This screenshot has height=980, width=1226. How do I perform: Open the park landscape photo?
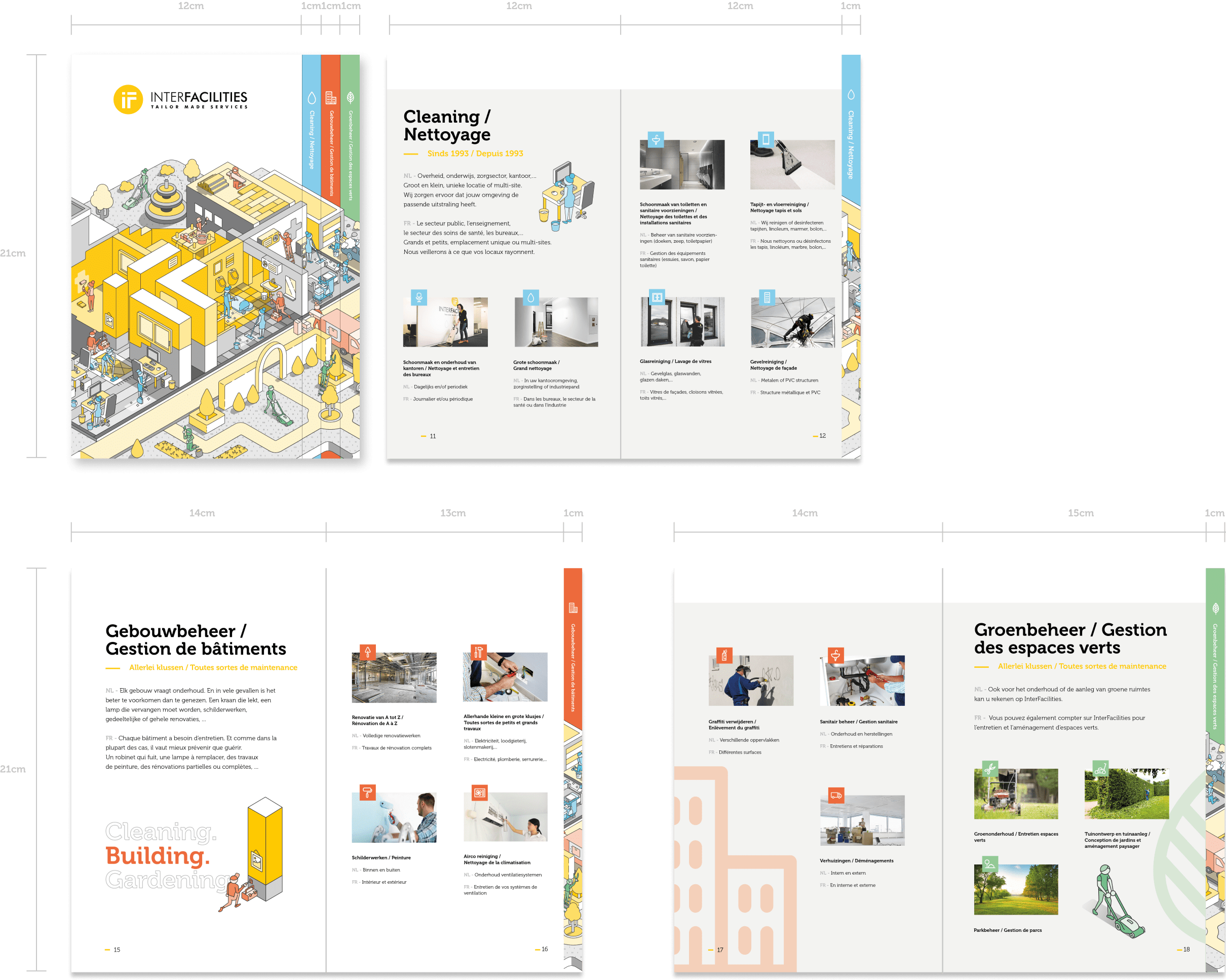(1016, 890)
